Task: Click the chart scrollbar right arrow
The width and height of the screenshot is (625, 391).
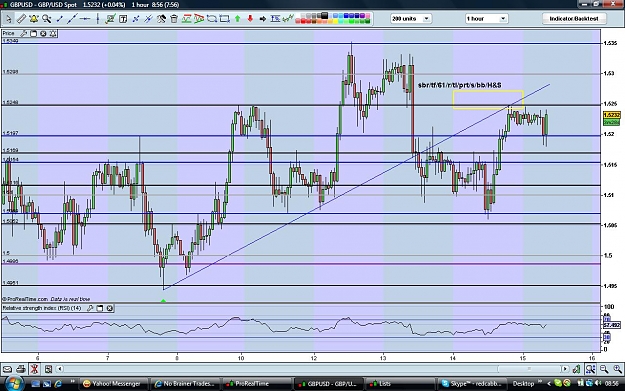Action: click(x=565, y=369)
